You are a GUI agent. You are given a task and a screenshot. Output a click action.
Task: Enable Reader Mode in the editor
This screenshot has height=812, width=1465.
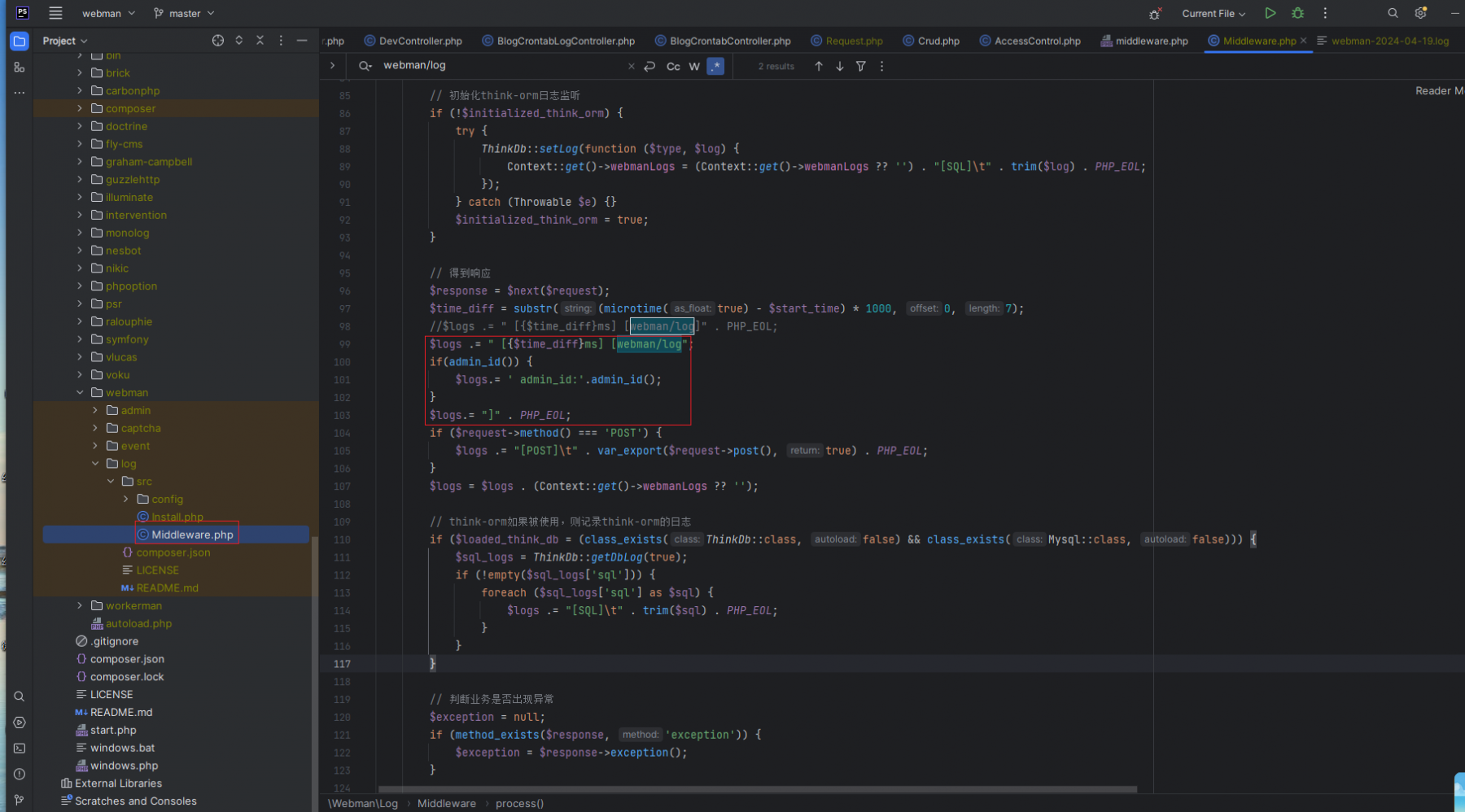[x=1439, y=90]
